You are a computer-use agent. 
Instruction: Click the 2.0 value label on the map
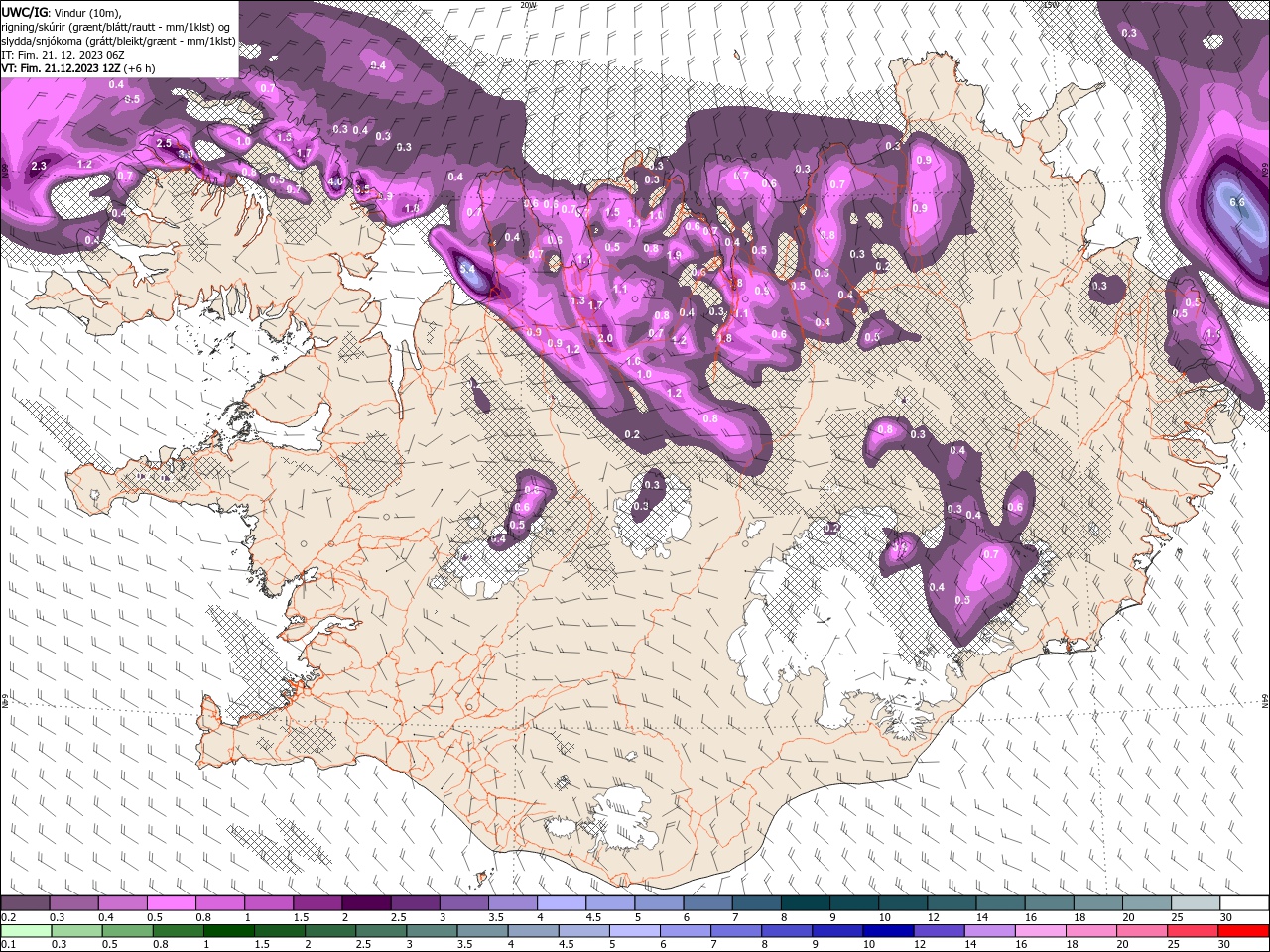pyautogui.click(x=605, y=339)
